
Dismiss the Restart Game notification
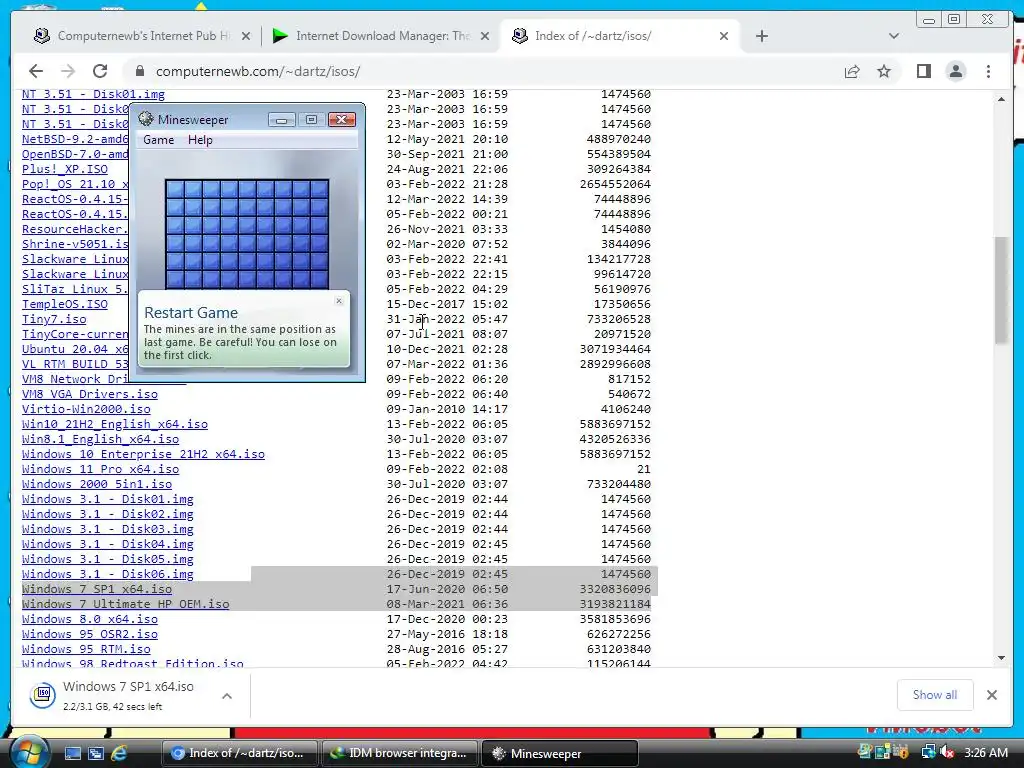pyautogui.click(x=338, y=300)
